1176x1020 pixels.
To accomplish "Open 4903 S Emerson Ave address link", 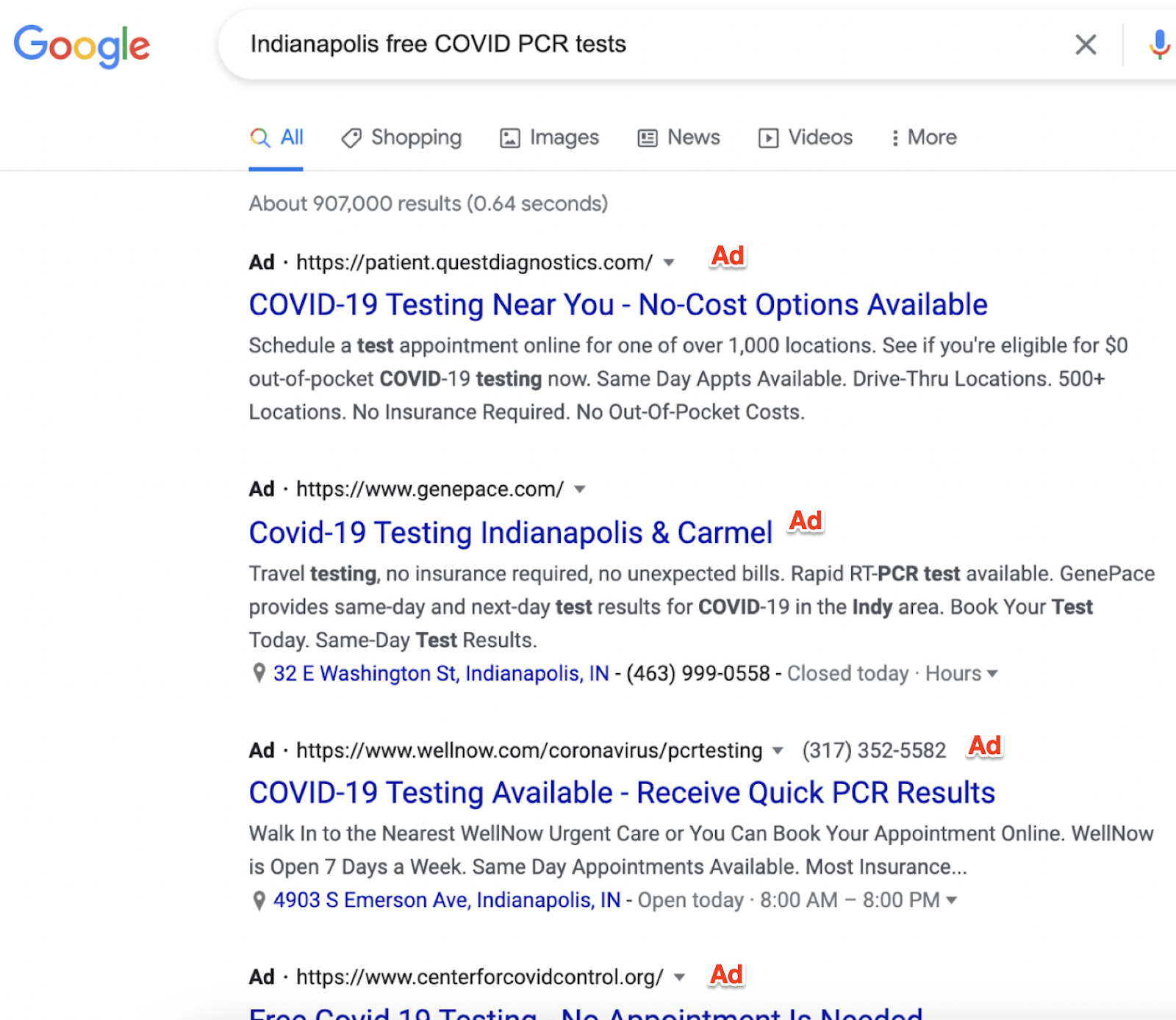I will (x=447, y=900).
